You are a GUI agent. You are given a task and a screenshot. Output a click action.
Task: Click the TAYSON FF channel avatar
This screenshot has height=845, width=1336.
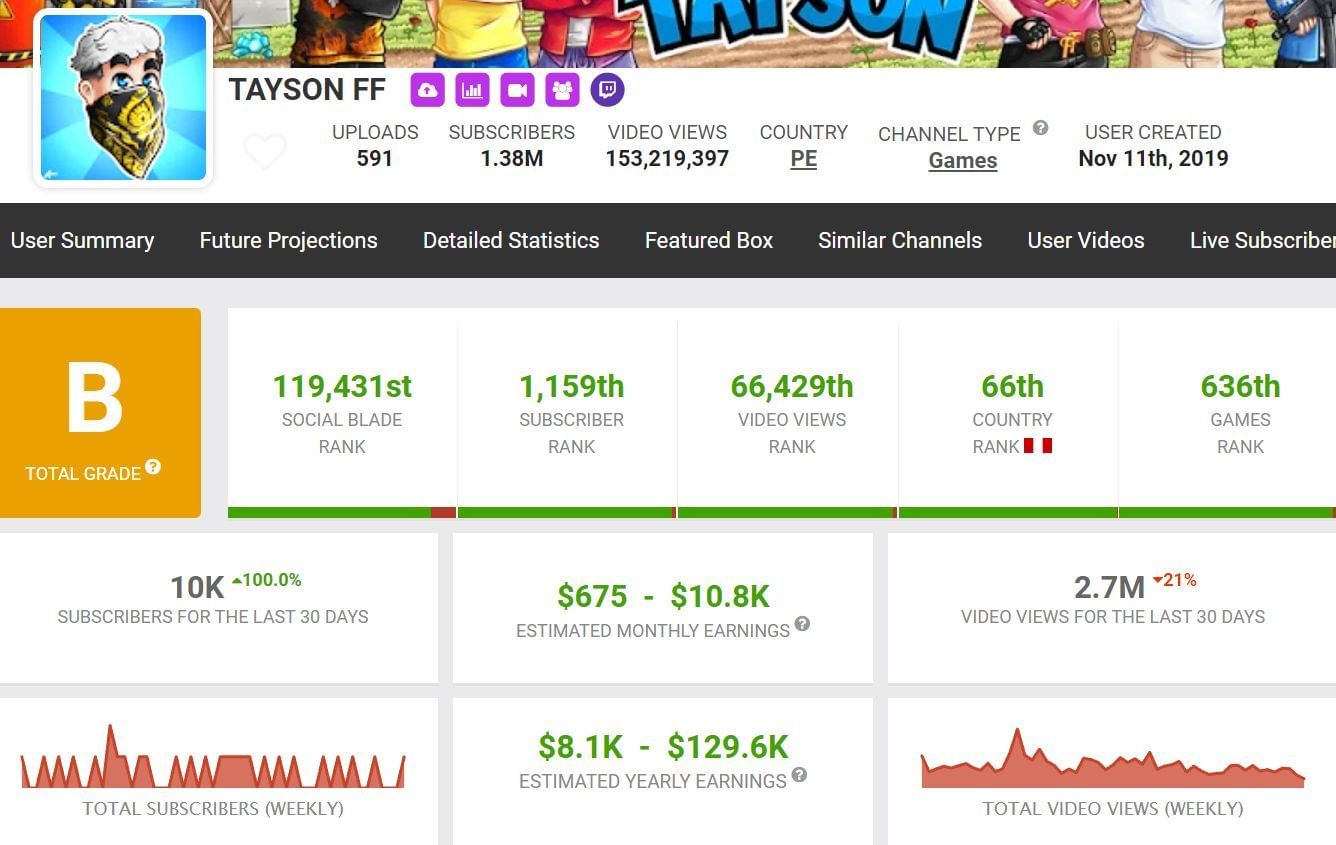click(122, 97)
